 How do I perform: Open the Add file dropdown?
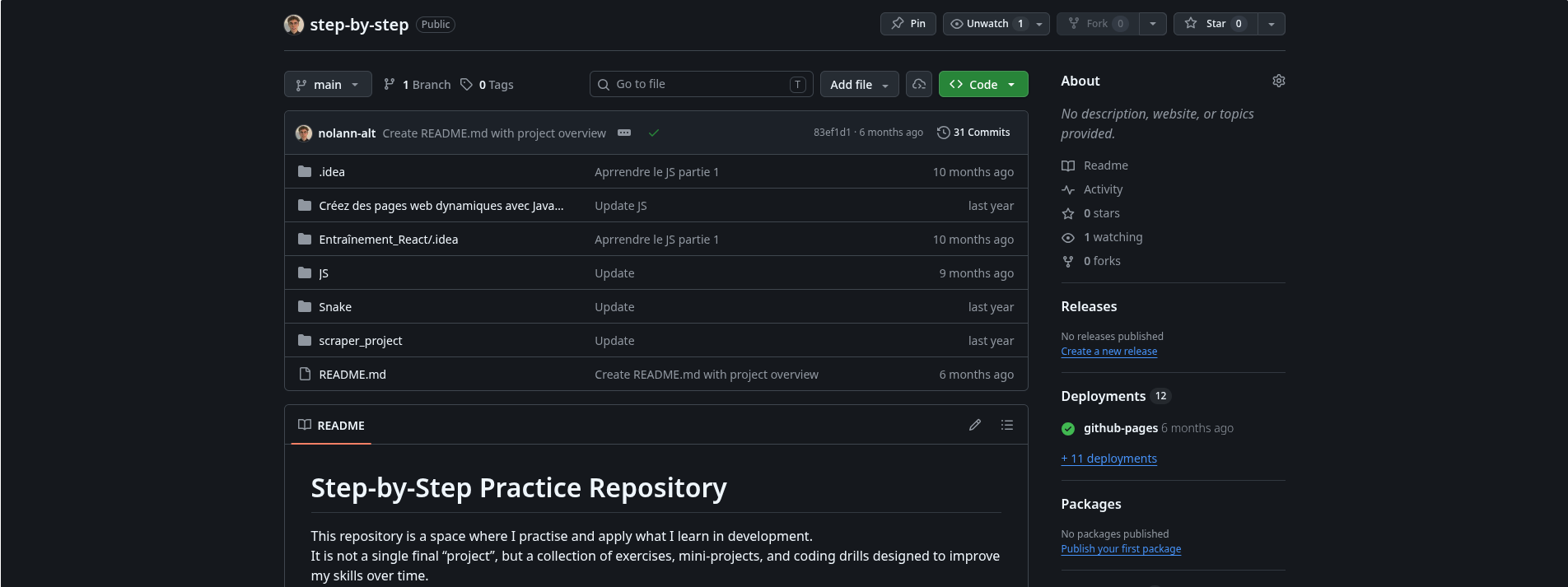tap(860, 84)
